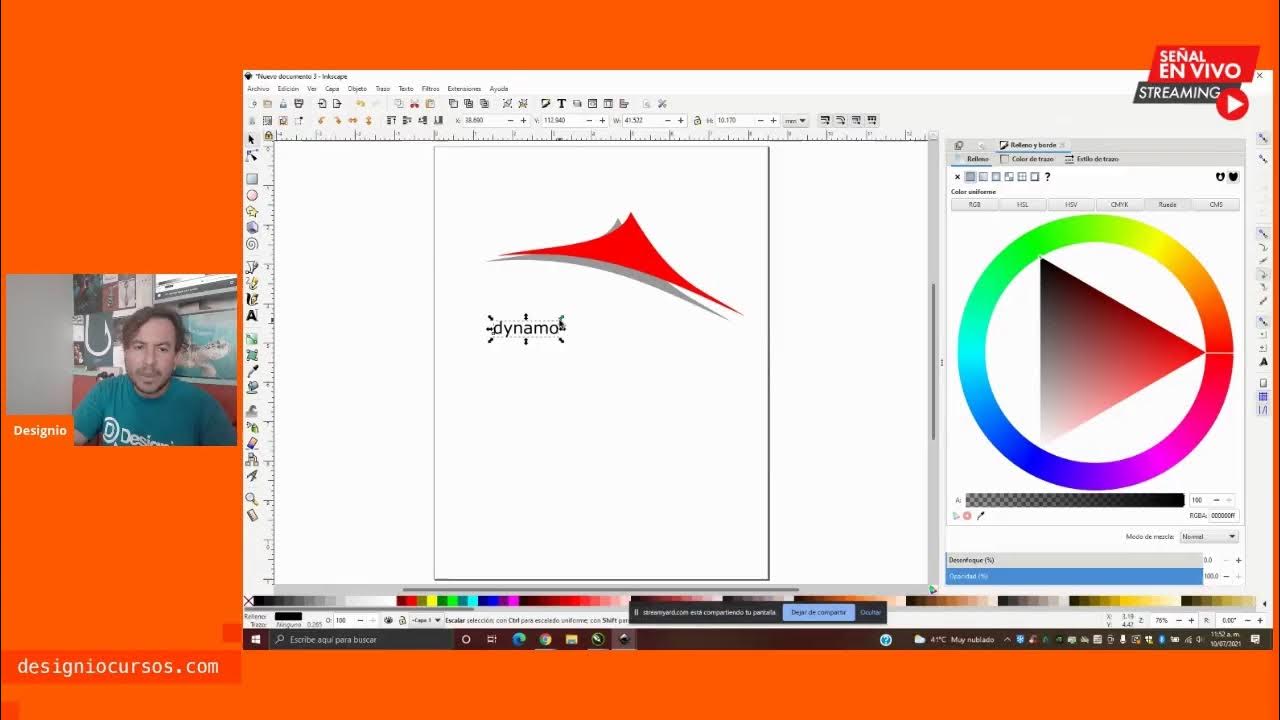Open the units mm dropdown
Screen dimensions: 1280x720
pos(795,120)
